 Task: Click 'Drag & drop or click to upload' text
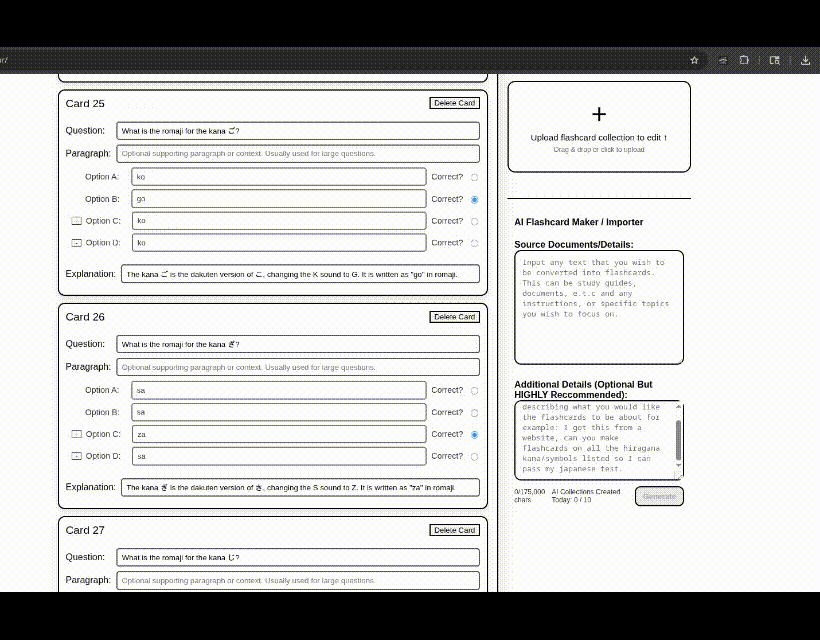[599, 150]
